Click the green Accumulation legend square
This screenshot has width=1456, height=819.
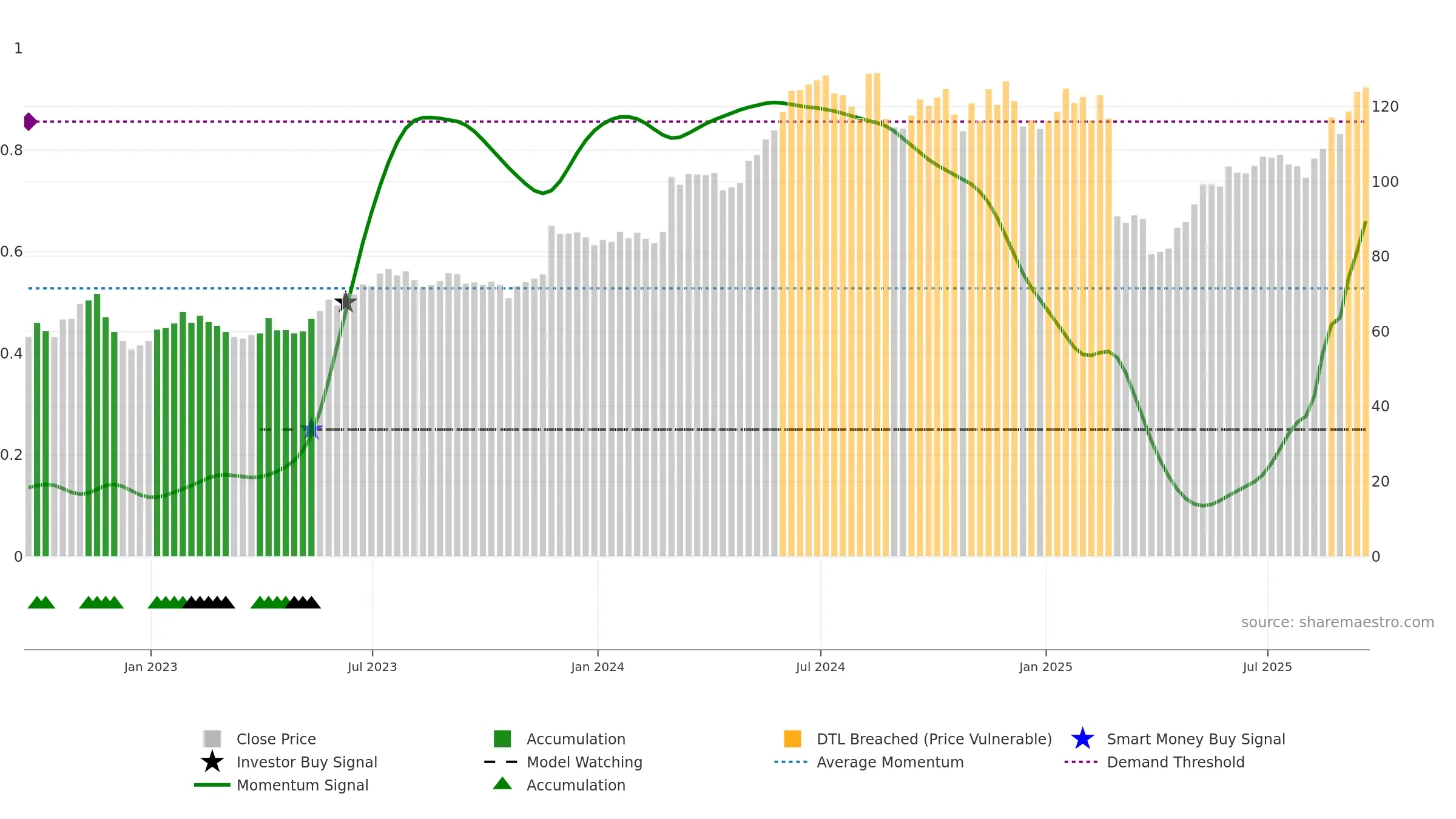(502, 738)
